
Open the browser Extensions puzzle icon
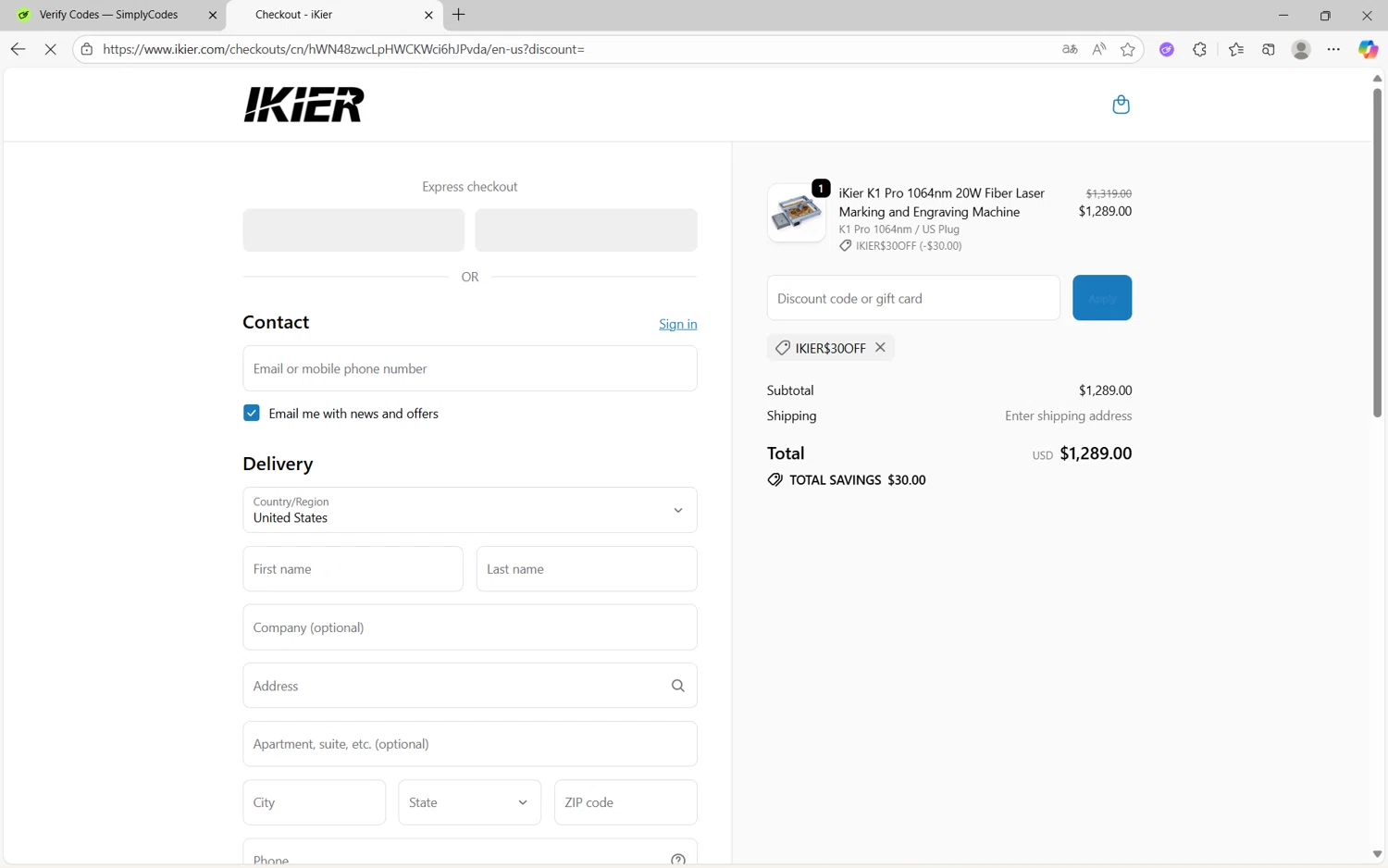pos(1199,49)
